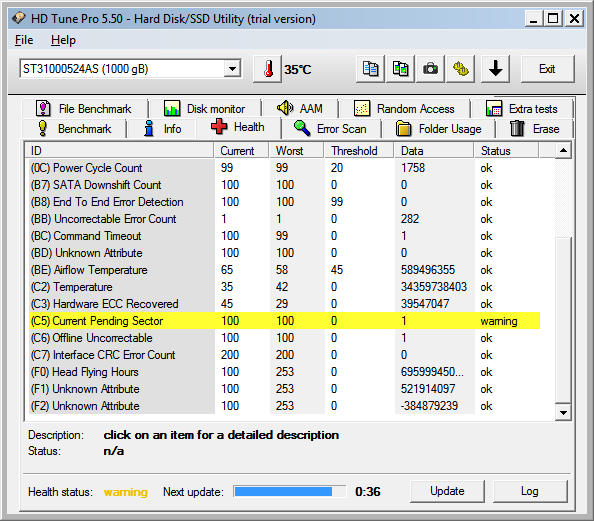The width and height of the screenshot is (594, 521).
Task: Click the Current column header
Action: tap(241, 151)
